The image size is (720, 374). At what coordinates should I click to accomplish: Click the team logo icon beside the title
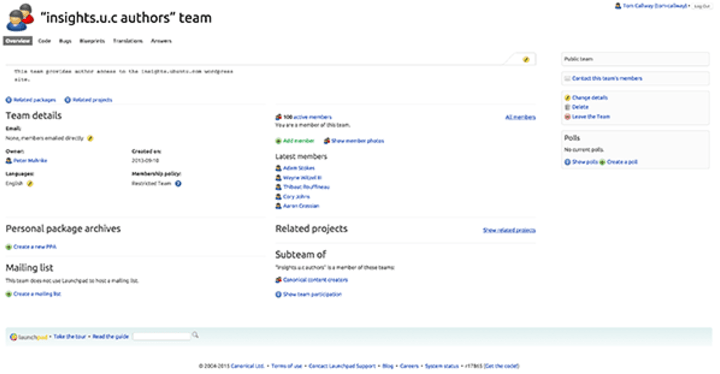(20, 17)
